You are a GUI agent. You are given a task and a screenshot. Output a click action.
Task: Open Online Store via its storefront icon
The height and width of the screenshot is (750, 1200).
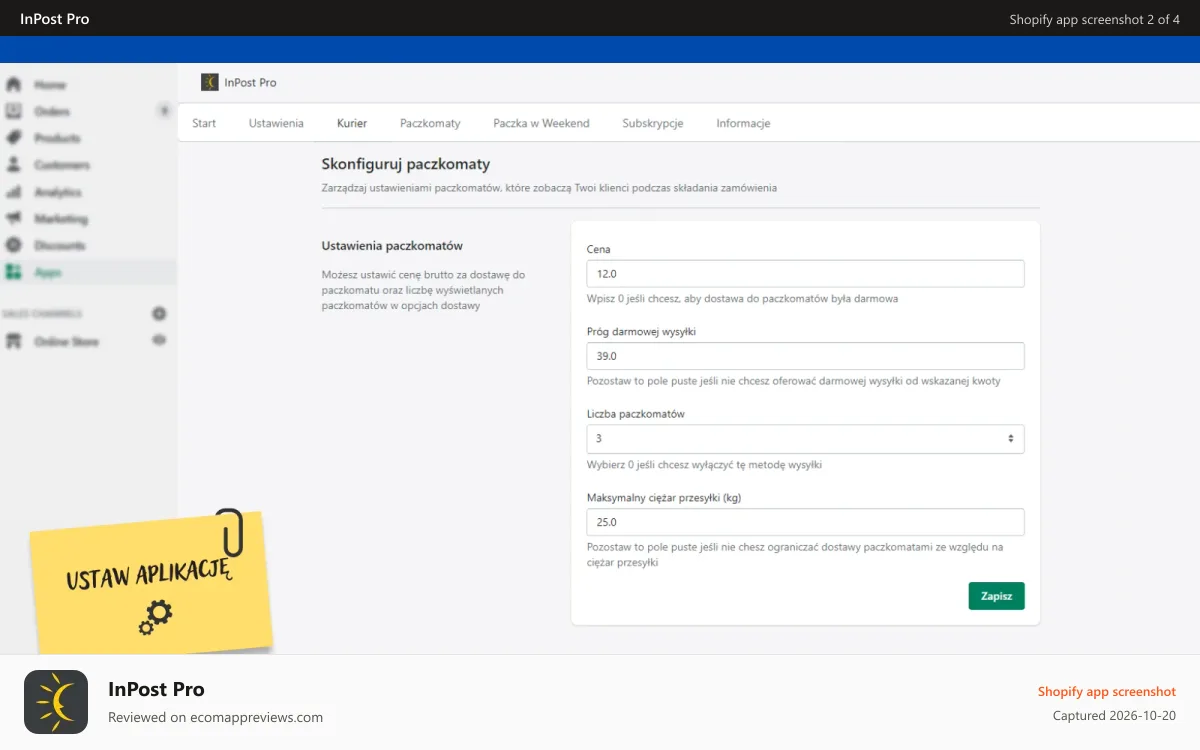coord(14,341)
